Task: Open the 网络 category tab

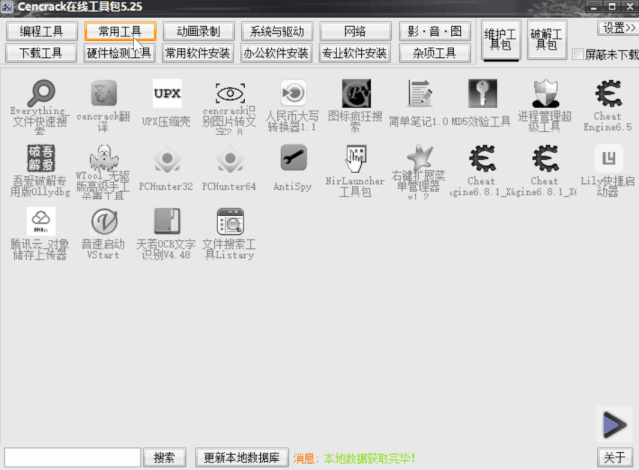Action: [355, 31]
